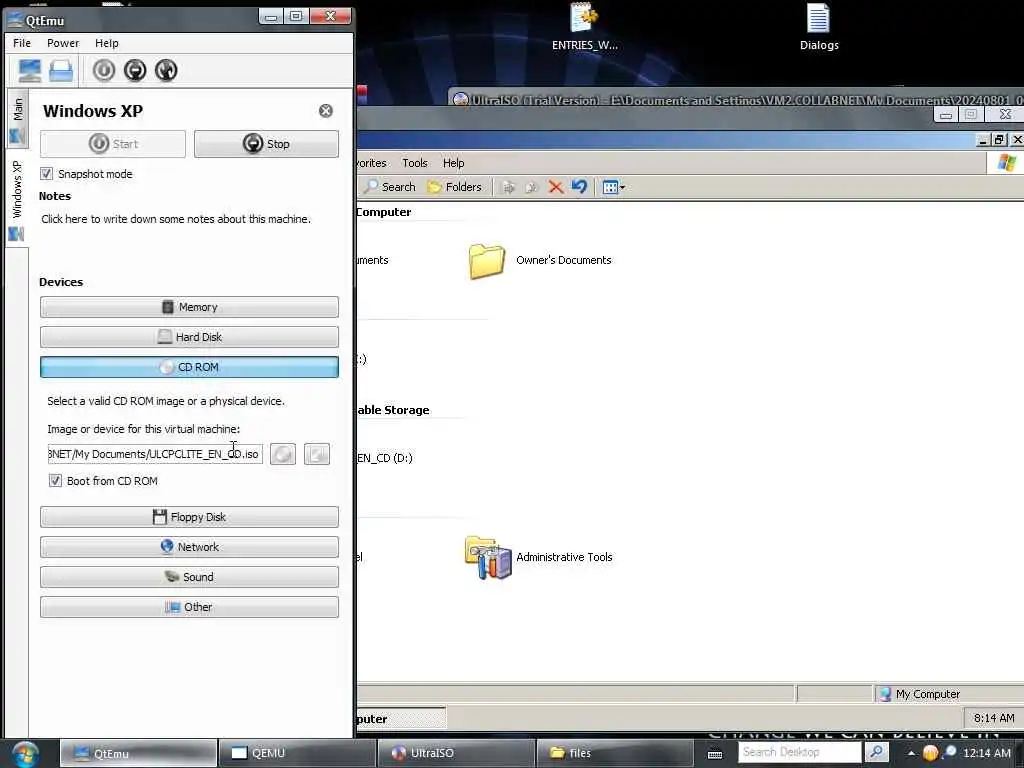Open the Tools menu in the Explorer window
The image size is (1024, 768).
pyautogui.click(x=415, y=163)
